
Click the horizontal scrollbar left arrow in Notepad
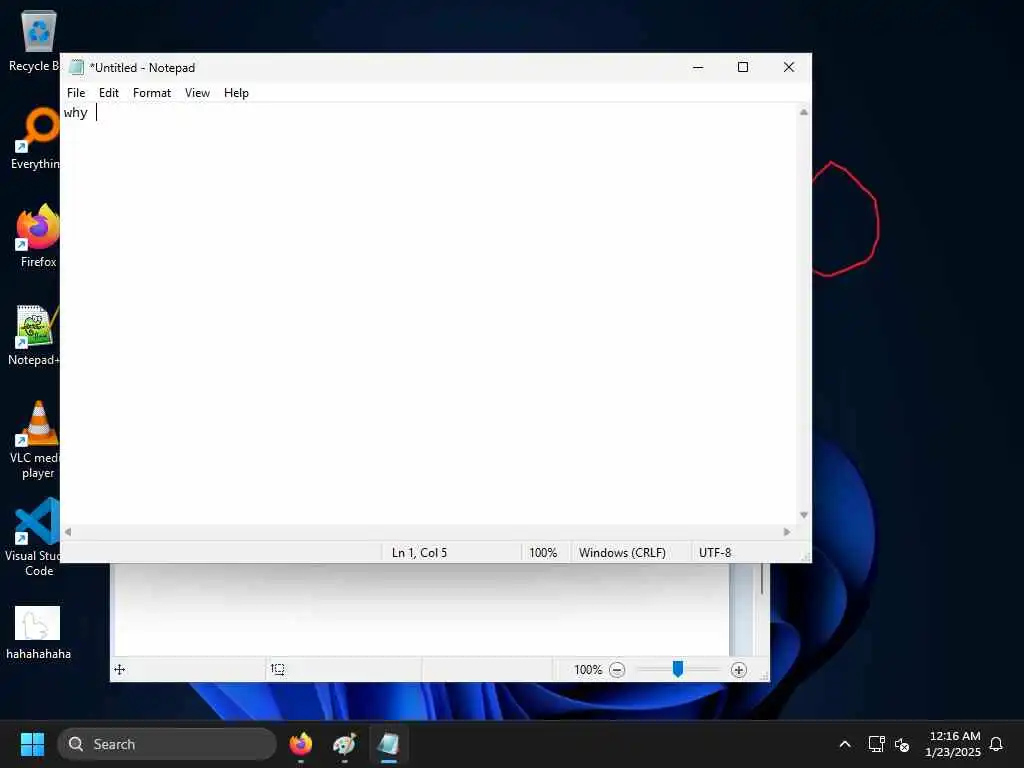coord(68,532)
